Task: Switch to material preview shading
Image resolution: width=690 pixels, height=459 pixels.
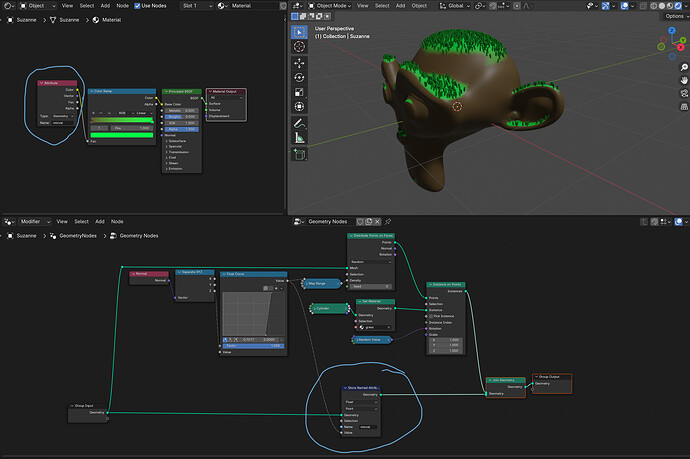Action: [x=670, y=6]
